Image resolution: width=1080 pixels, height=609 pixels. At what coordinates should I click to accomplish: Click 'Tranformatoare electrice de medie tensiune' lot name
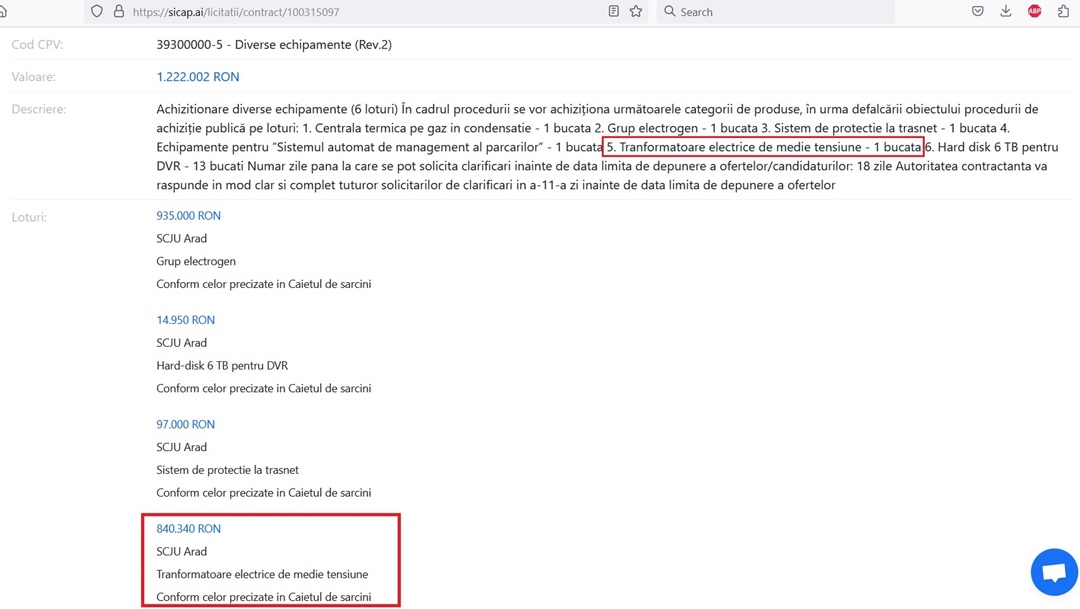coord(262,574)
